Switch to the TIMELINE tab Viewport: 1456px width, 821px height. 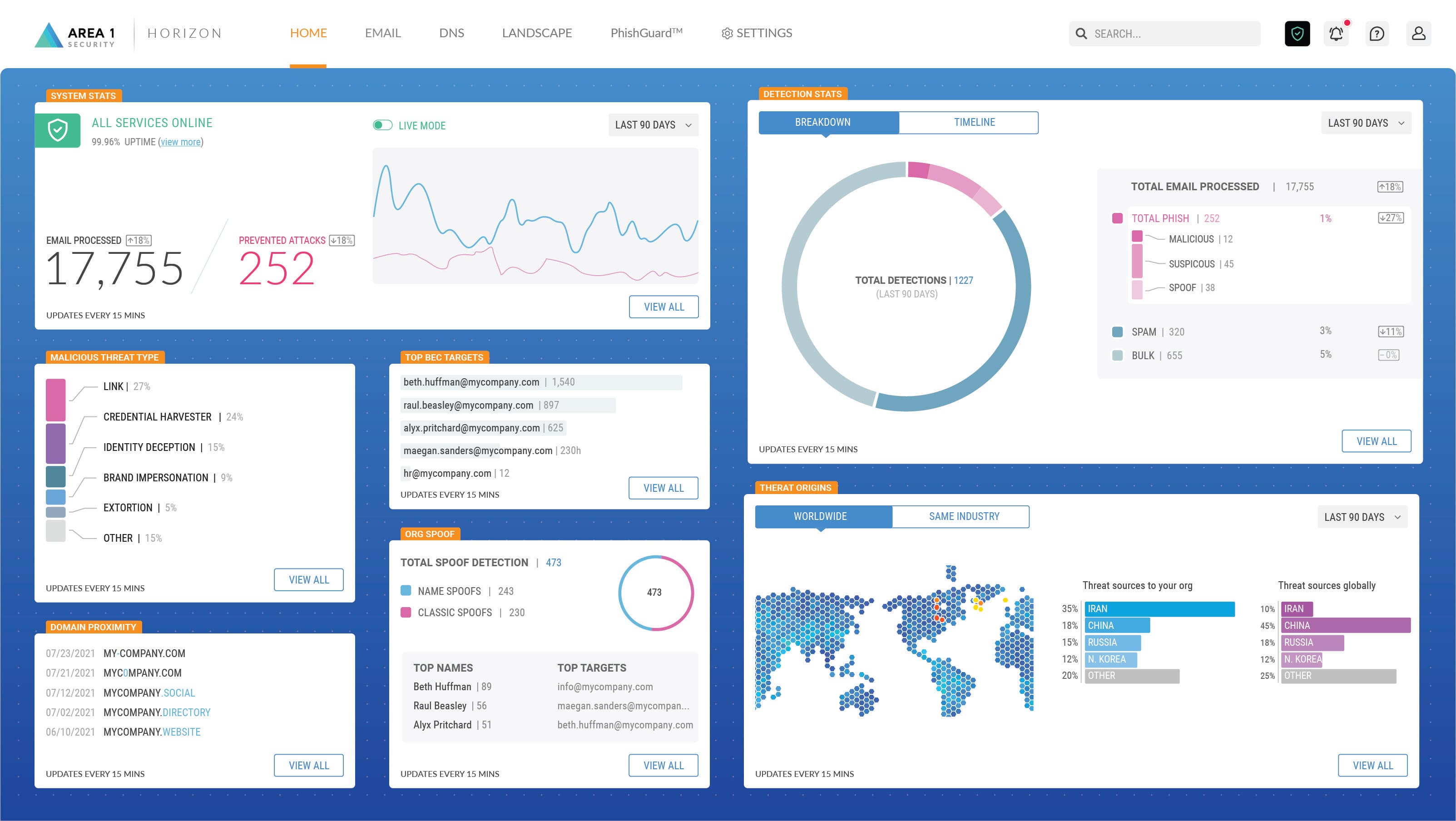[x=974, y=122]
